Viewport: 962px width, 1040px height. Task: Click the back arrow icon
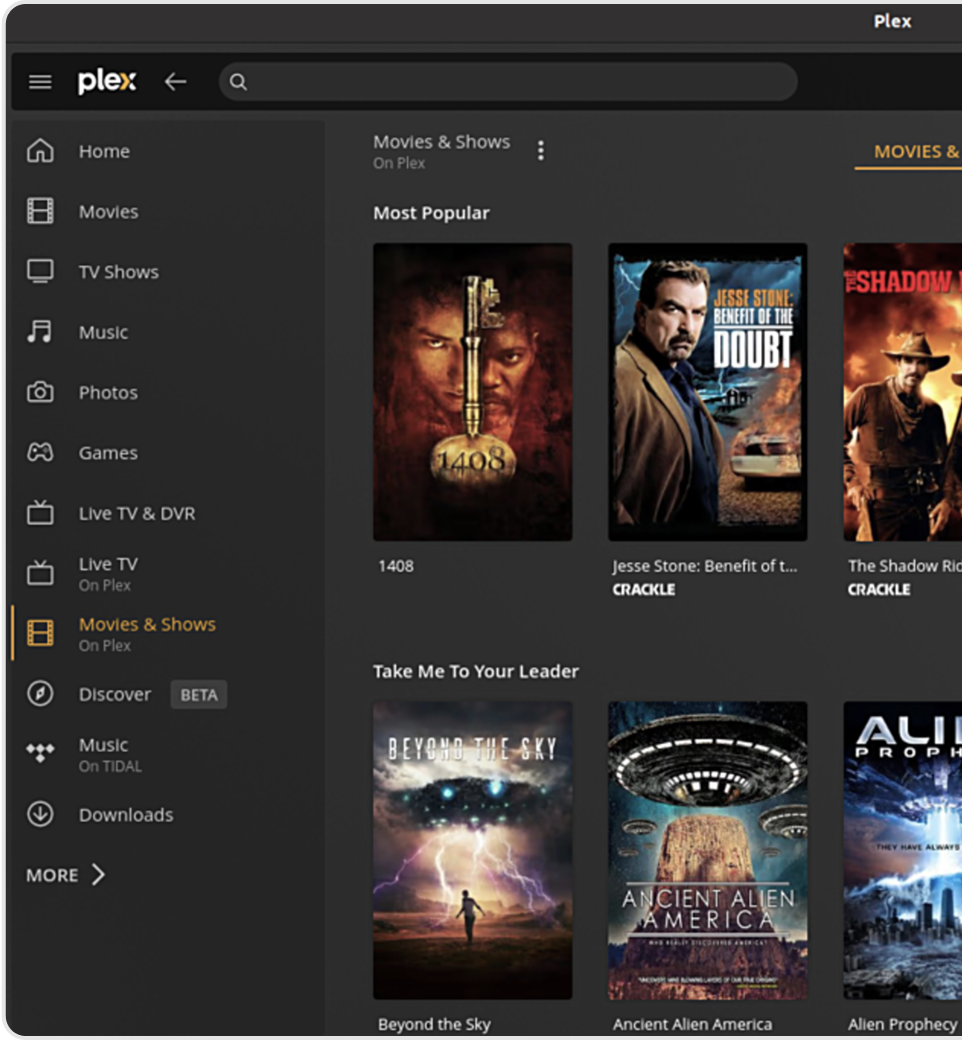pyautogui.click(x=175, y=82)
